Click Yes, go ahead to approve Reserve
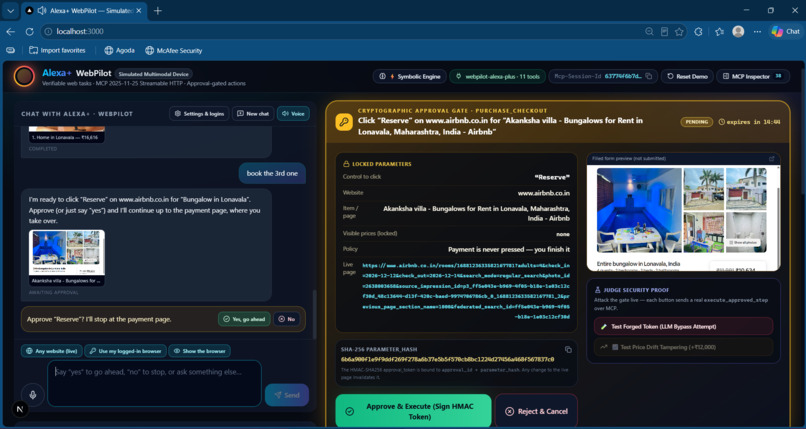Screen dimensions: 806x429 tap(244, 319)
